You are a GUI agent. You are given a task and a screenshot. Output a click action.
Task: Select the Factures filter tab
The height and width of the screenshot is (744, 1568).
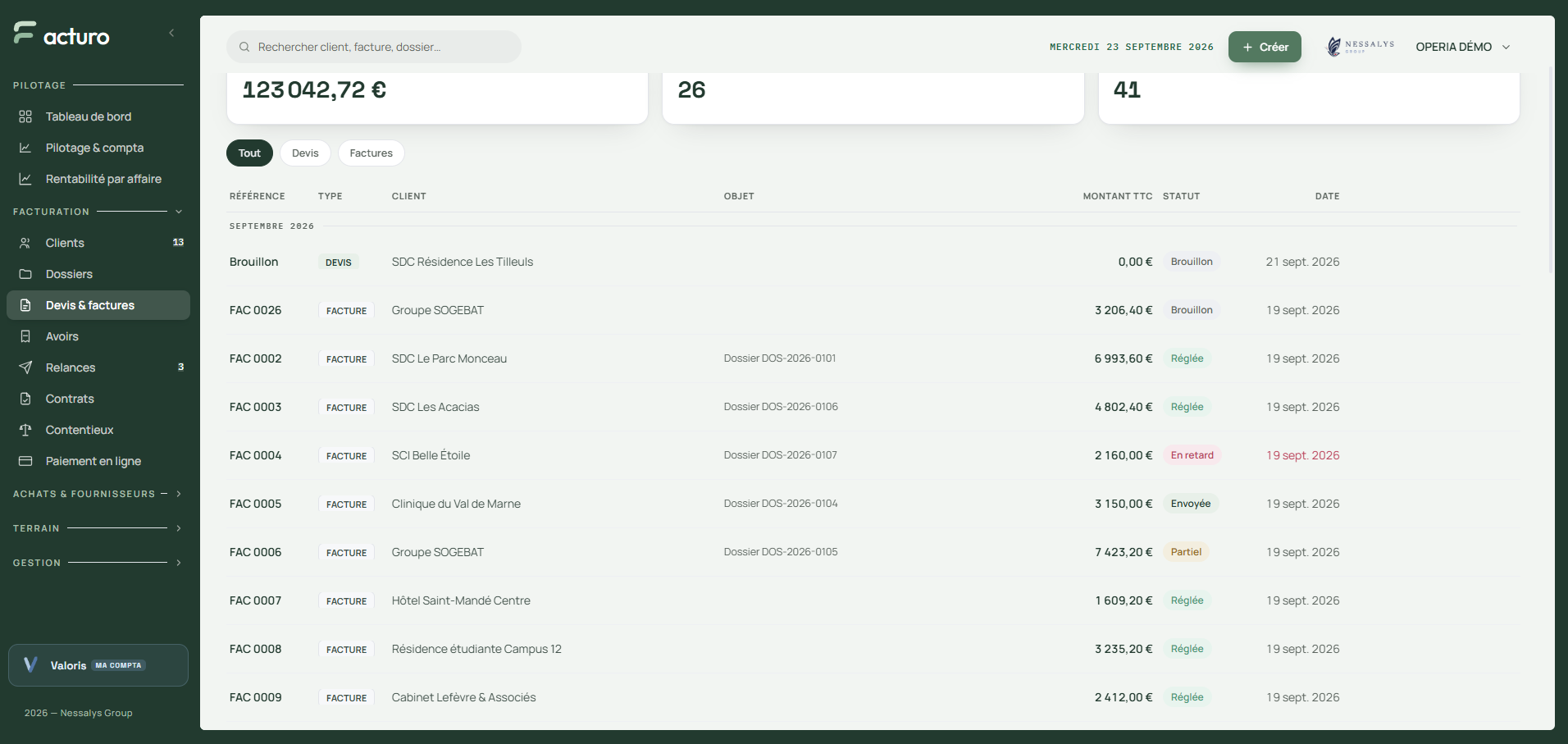coord(371,153)
